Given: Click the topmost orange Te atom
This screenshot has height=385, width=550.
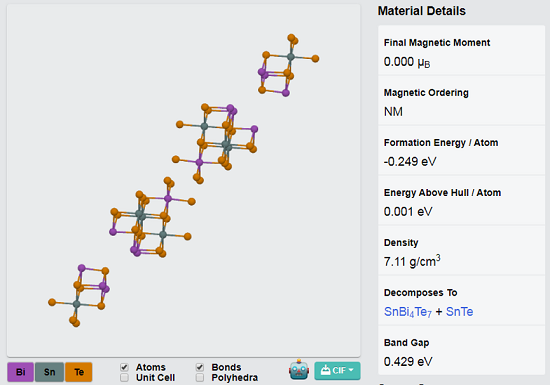Looking at the screenshot, I should [x=291, y=38].
